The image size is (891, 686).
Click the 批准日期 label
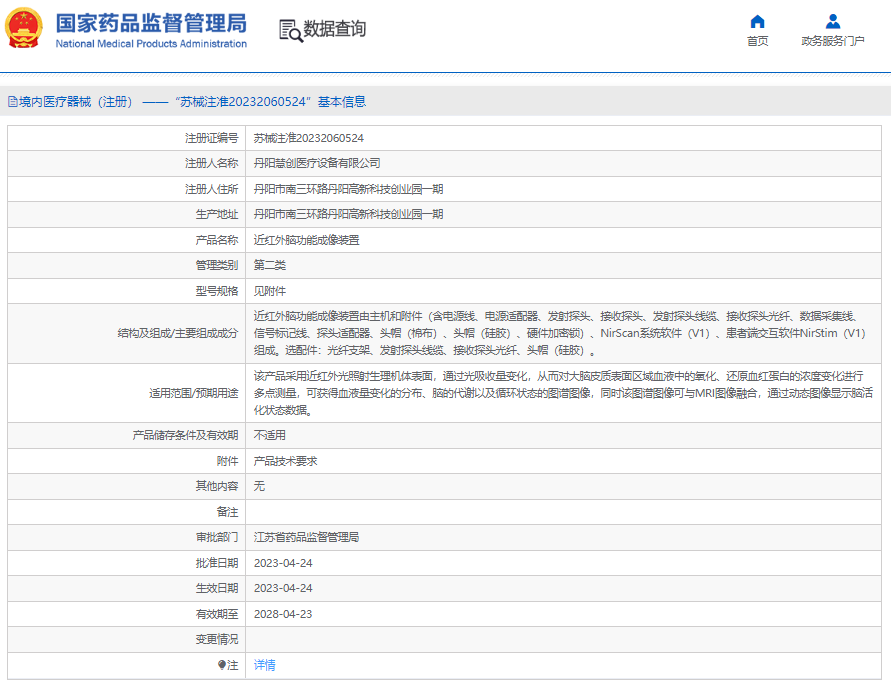[x=216, y=563]
